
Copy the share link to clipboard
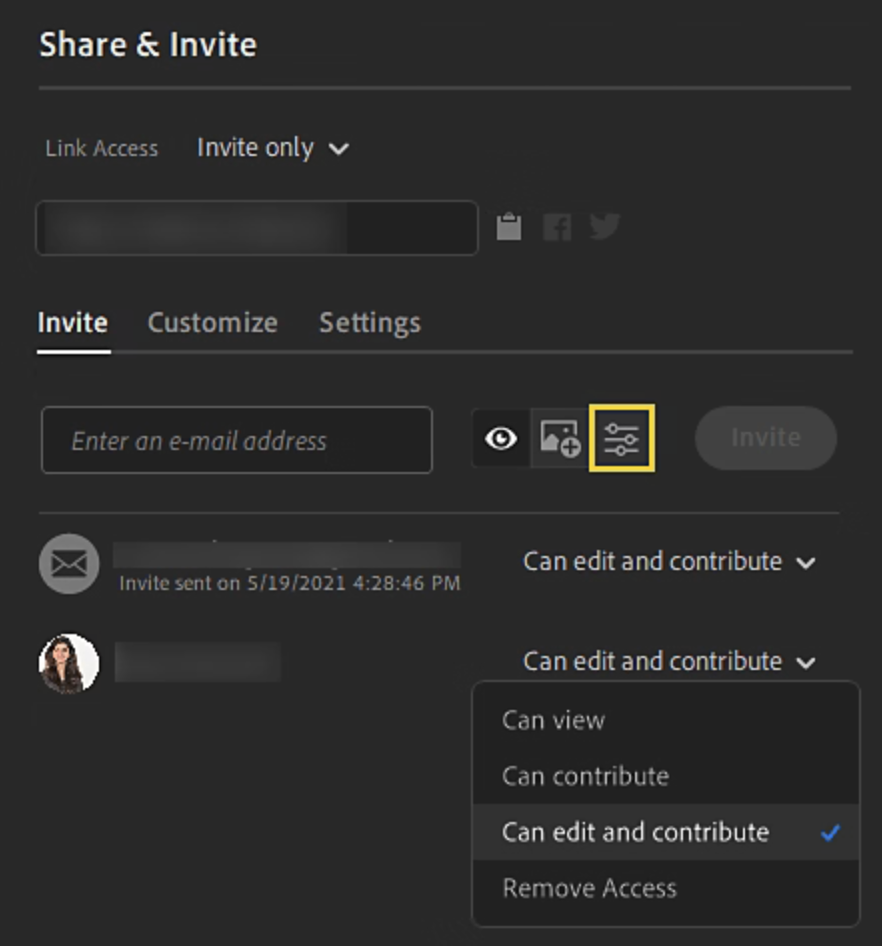tap(509, 227)
